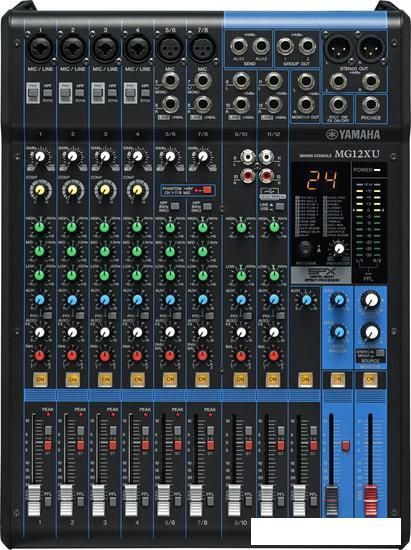Select the channel 7/8 XLR MIC input
Image resolution: width=411 pixels, height=550 pixels.
[203, 48]
